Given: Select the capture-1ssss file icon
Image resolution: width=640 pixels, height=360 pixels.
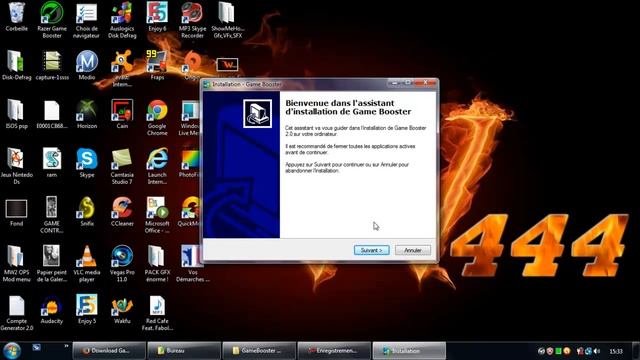Looking at the screenshot, I should tap(52, 65).
